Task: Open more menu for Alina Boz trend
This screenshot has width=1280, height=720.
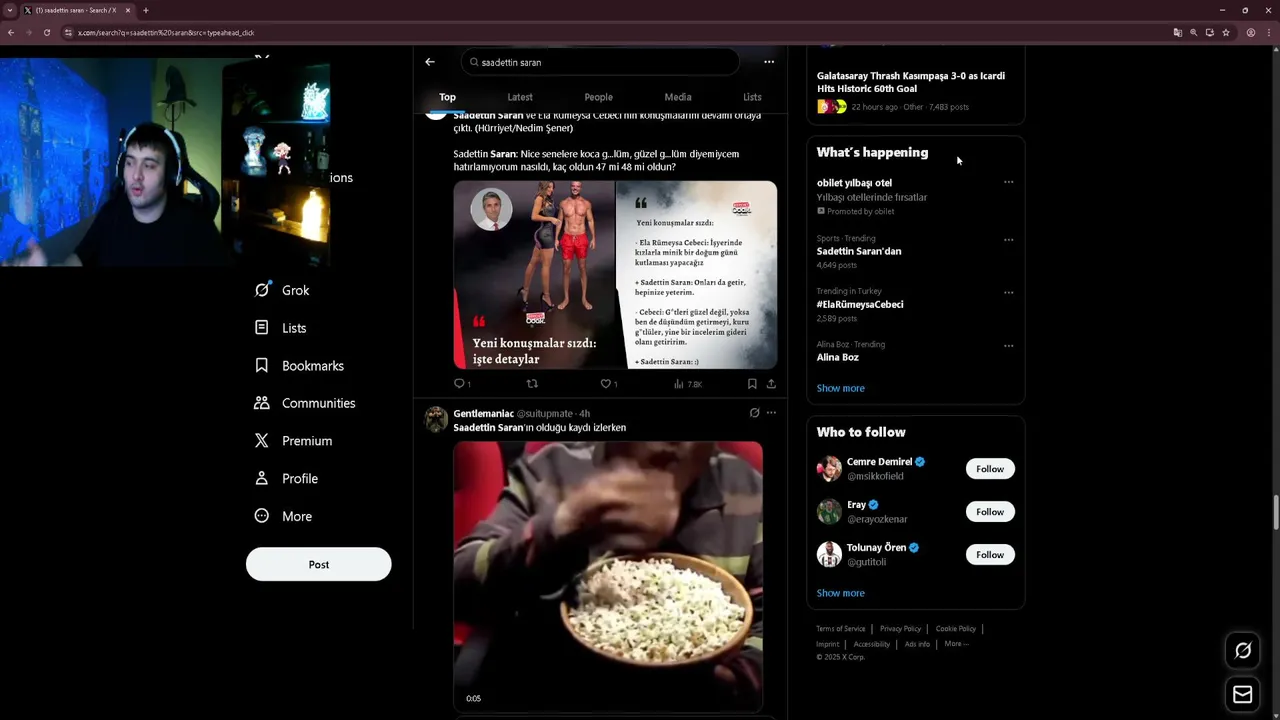Action: tap(1008, 346)
